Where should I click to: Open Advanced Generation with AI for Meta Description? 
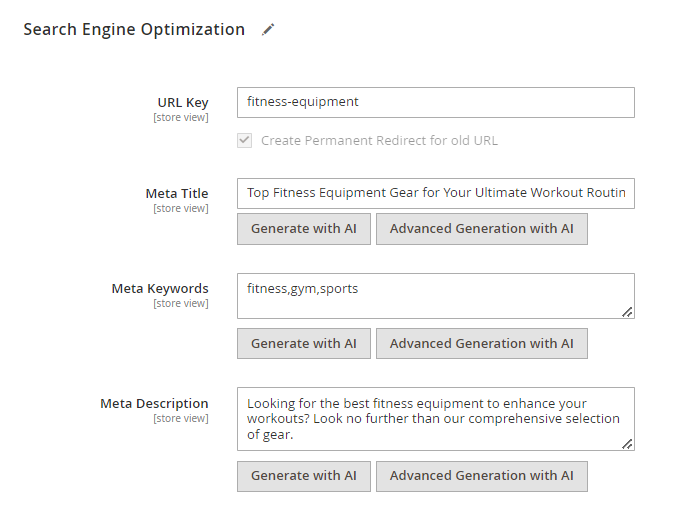(481, 476)
